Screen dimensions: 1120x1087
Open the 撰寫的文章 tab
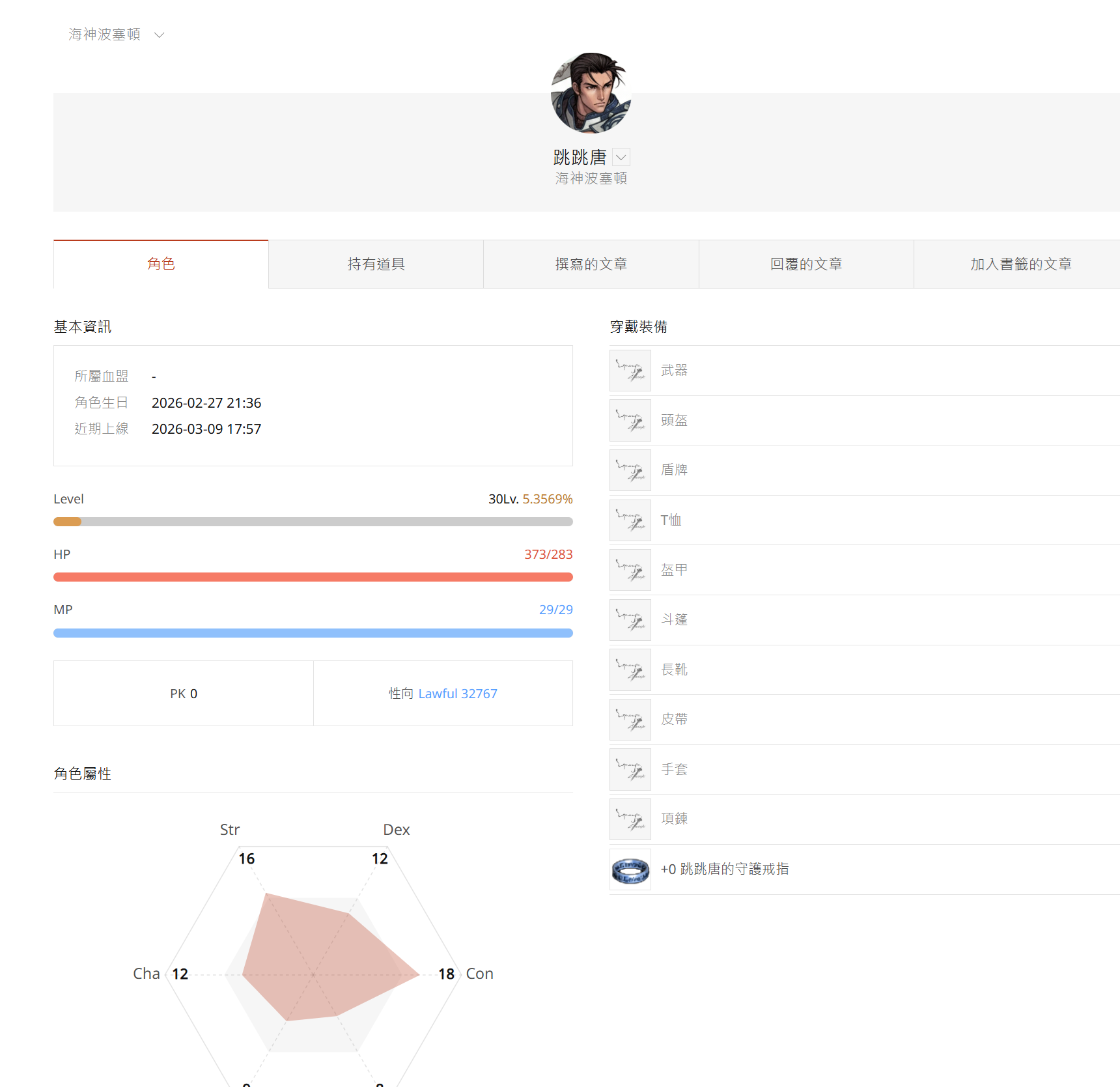591,264
